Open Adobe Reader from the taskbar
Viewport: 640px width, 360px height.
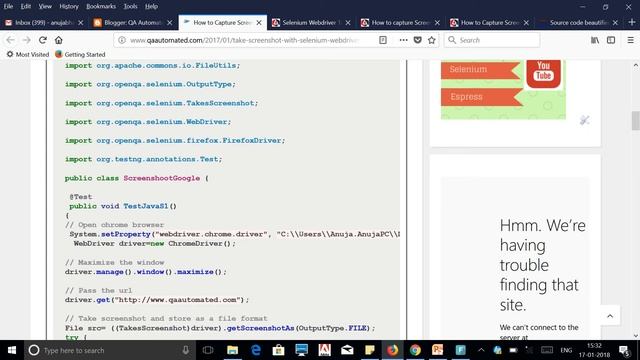tap(324, 350)
